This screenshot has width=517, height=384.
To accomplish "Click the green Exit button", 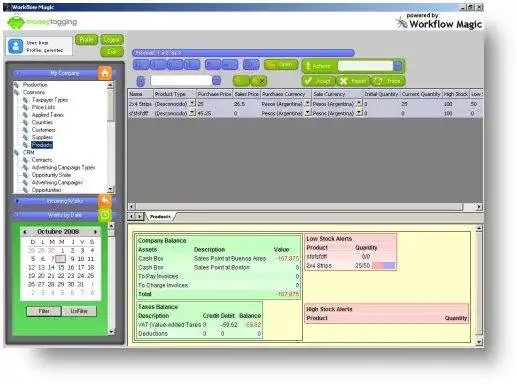I will pos(112,51).
